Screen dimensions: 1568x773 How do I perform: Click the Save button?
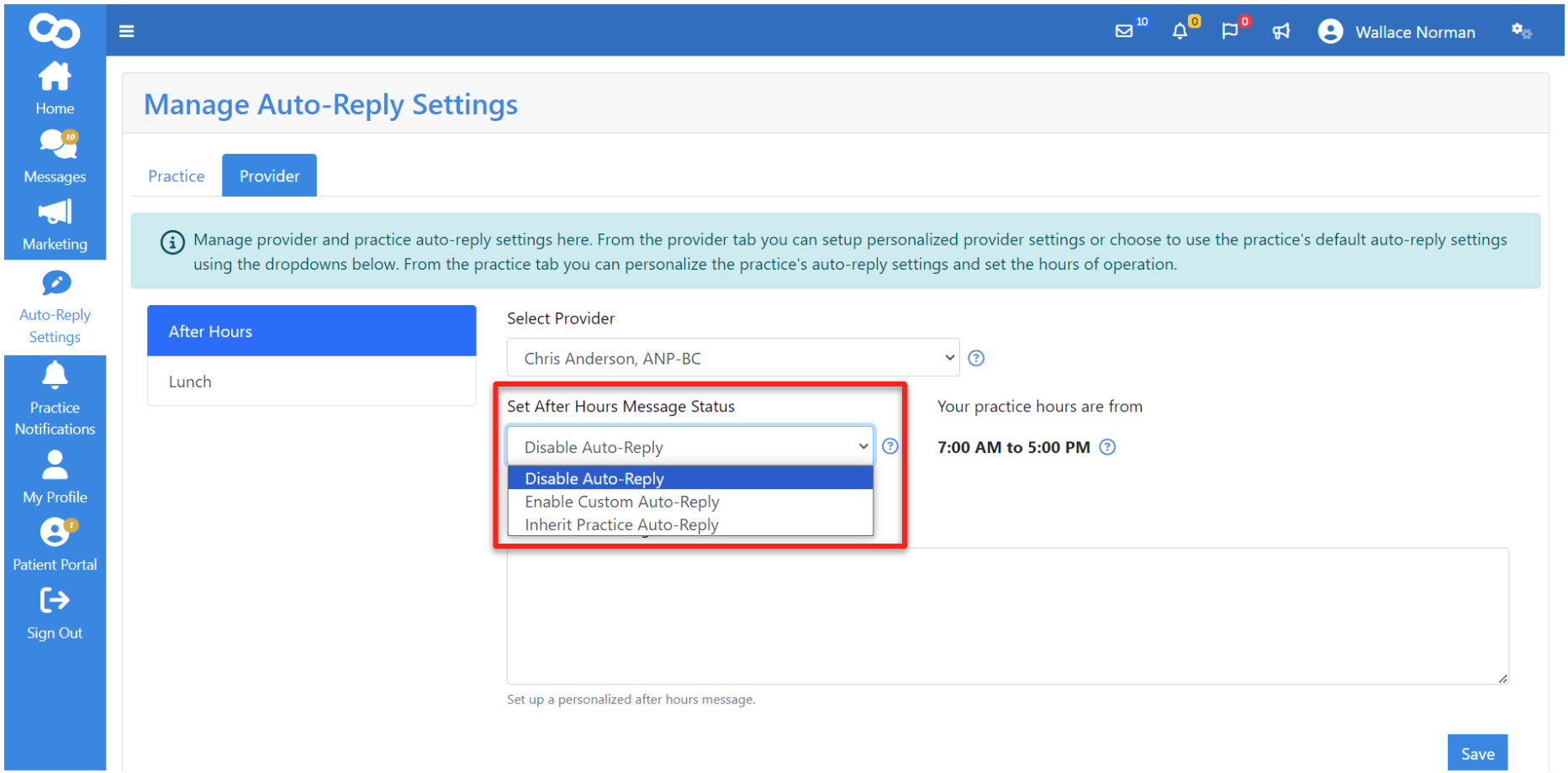[x=1477, y=753]
